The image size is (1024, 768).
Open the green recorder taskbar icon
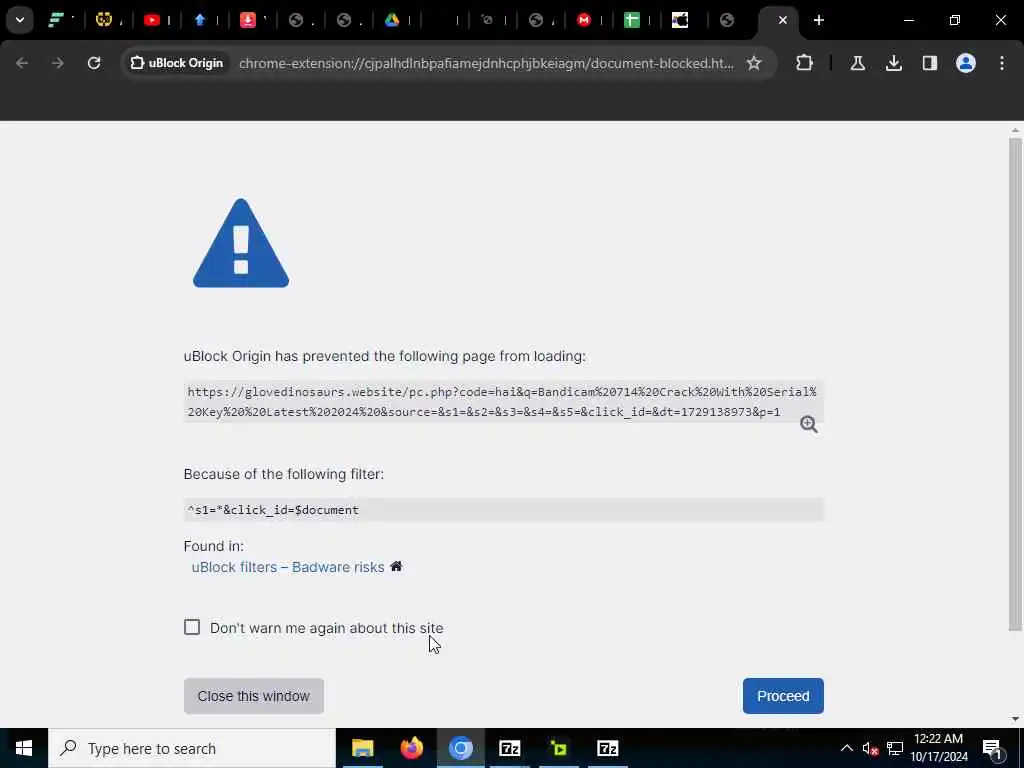(x=558, y=748)
